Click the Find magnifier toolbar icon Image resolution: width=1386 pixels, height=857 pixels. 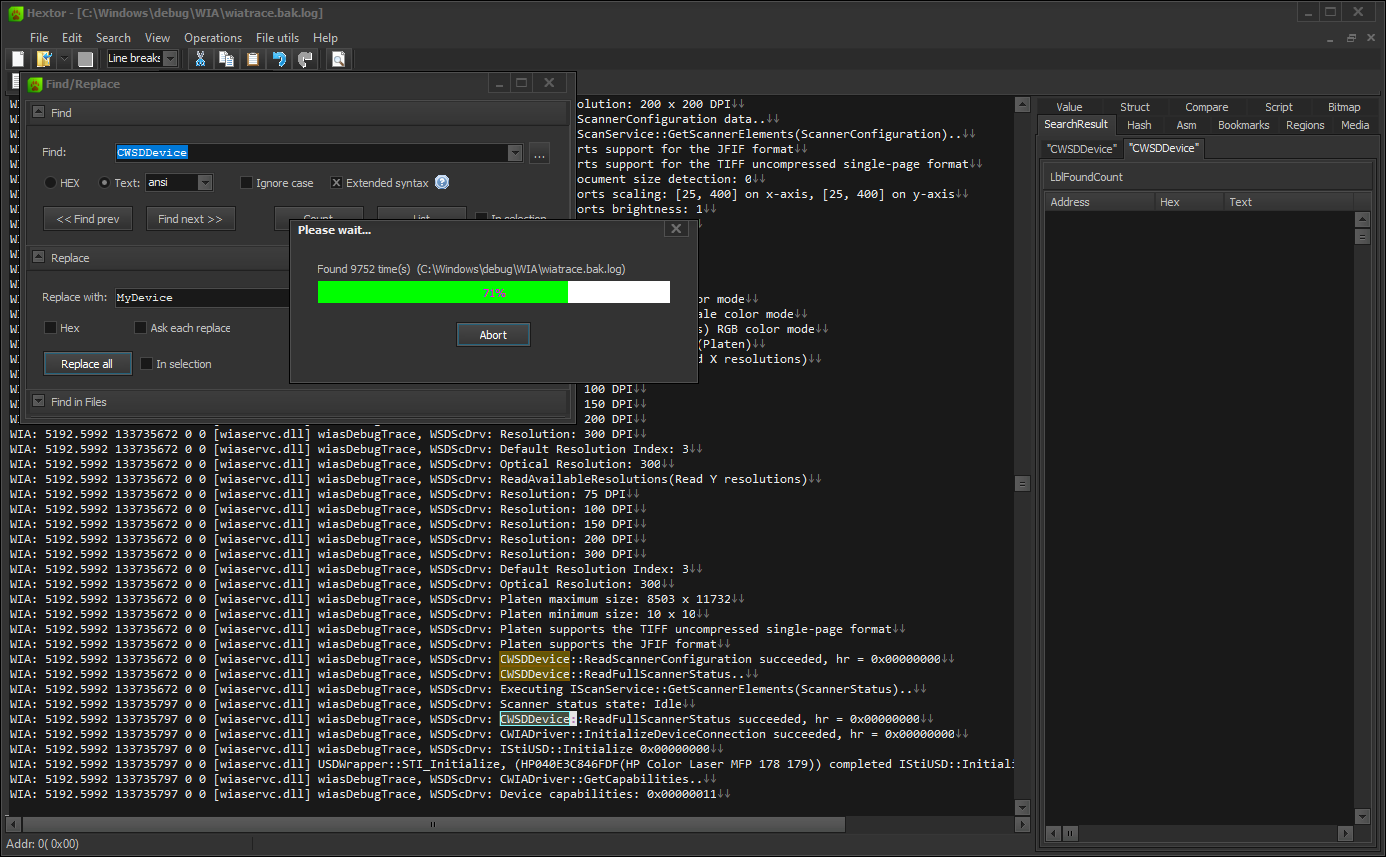point(338,59)
